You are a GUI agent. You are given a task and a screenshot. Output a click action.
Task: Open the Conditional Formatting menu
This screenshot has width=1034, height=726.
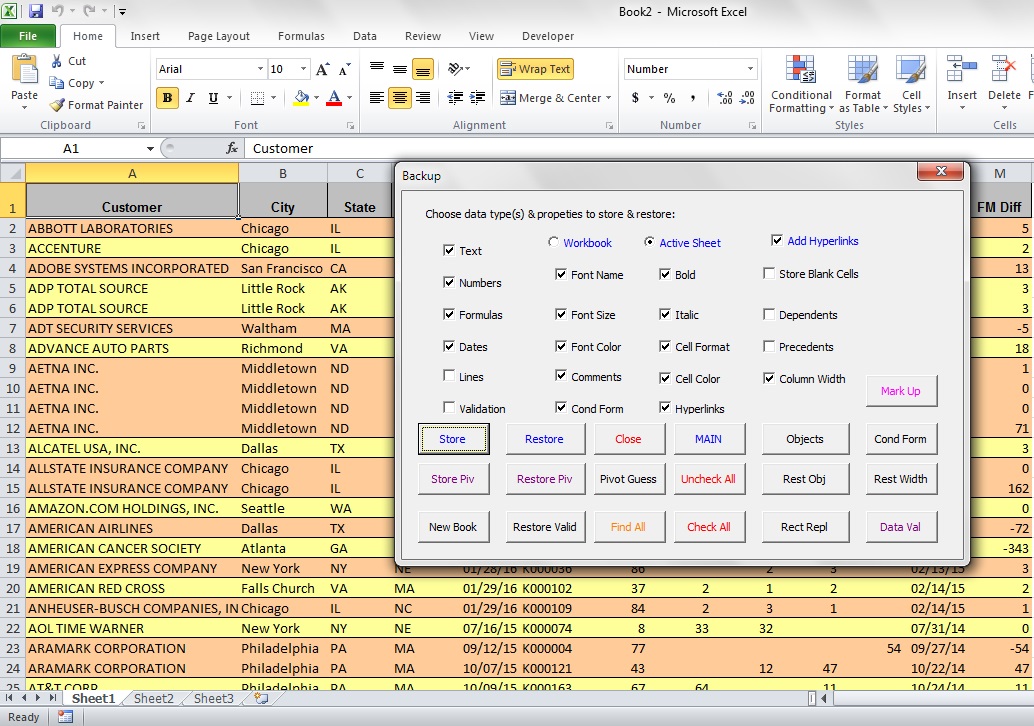click(801, 84)
